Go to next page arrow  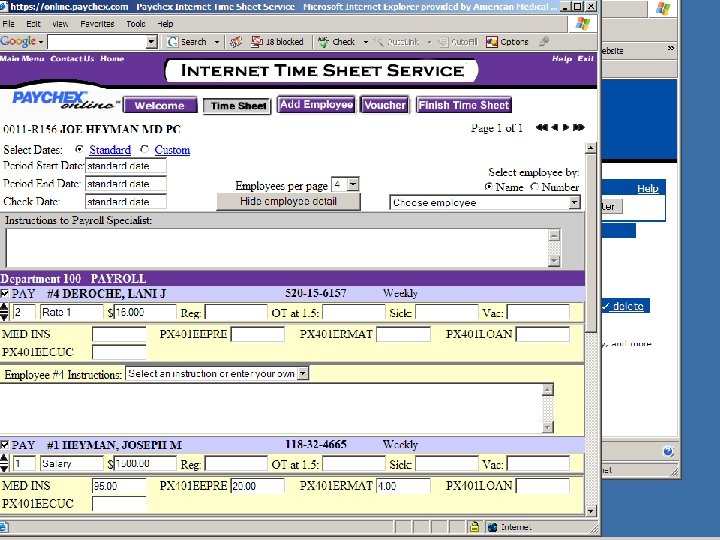click(566, 127)
